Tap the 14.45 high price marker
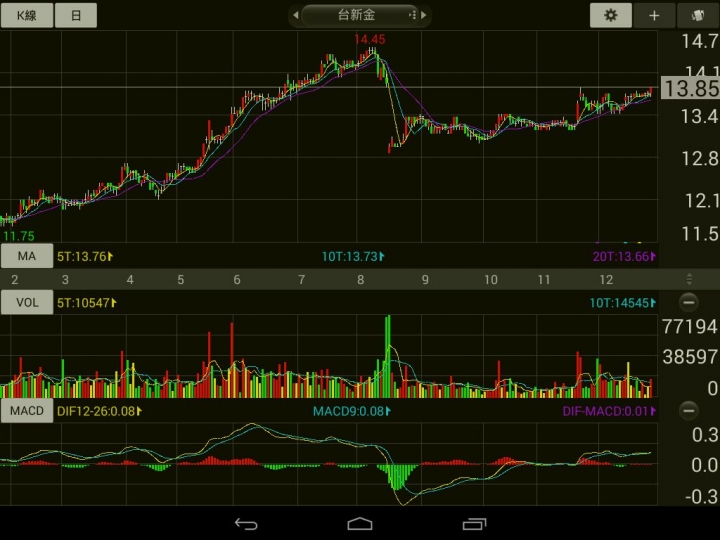This screenshot has height=540, width=720. [x=370, y=39]
